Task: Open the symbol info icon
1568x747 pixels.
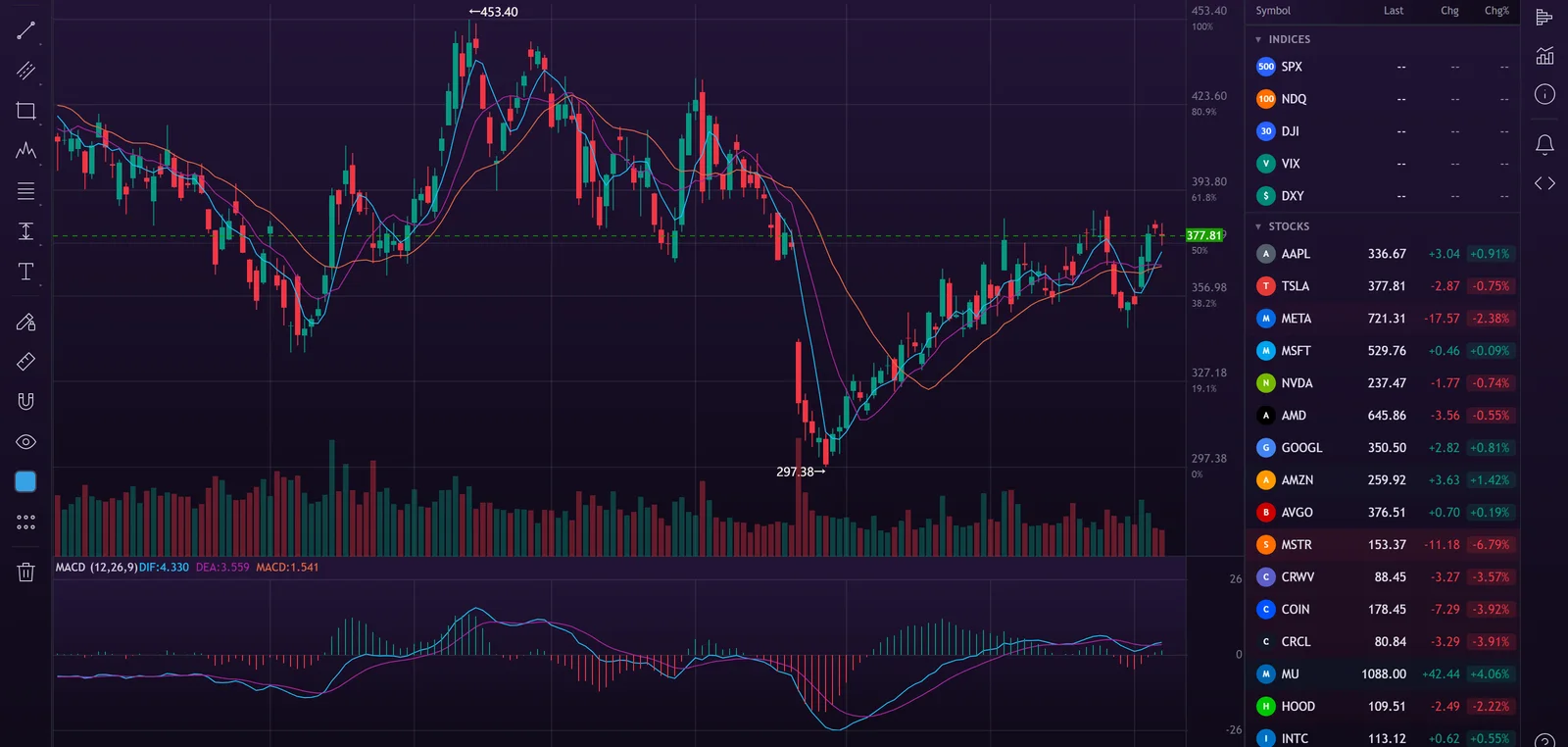Action: point(1544,94)
